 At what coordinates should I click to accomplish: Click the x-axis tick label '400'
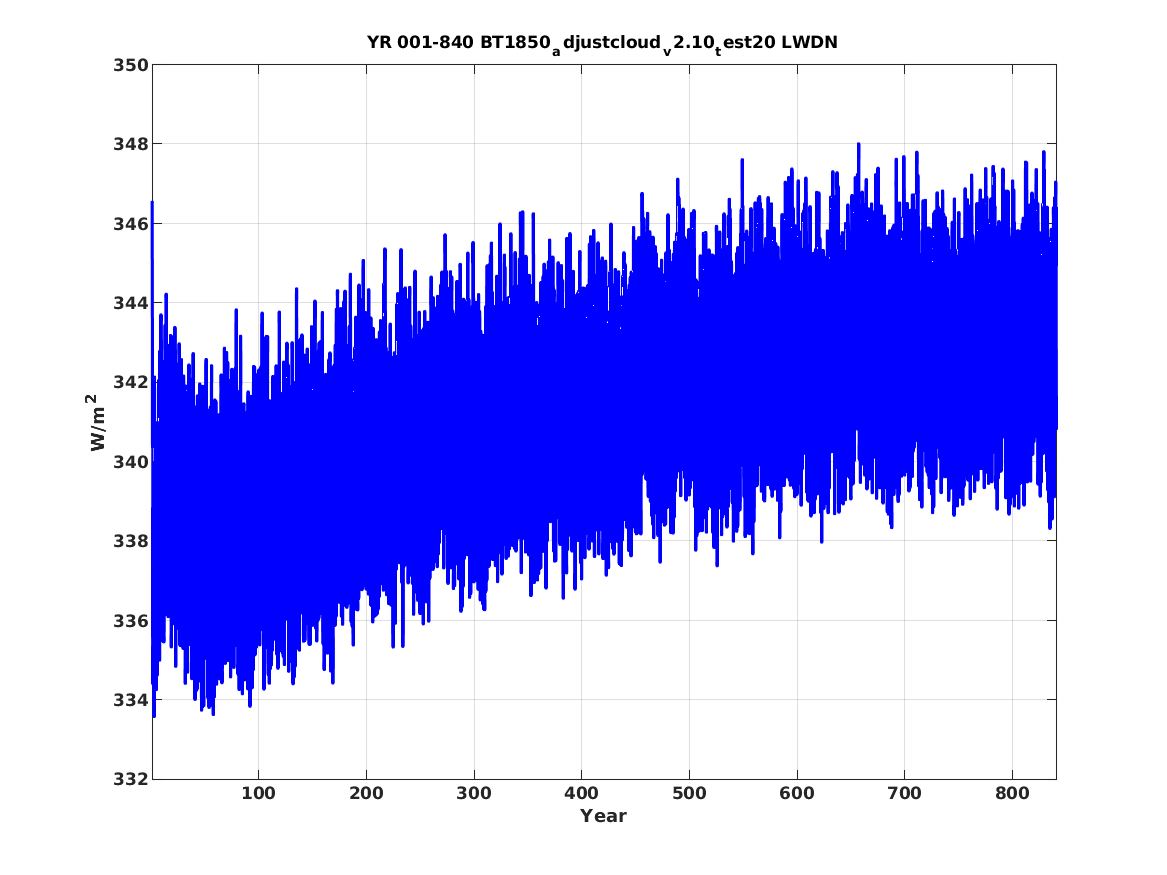click(x=581, y=794)
